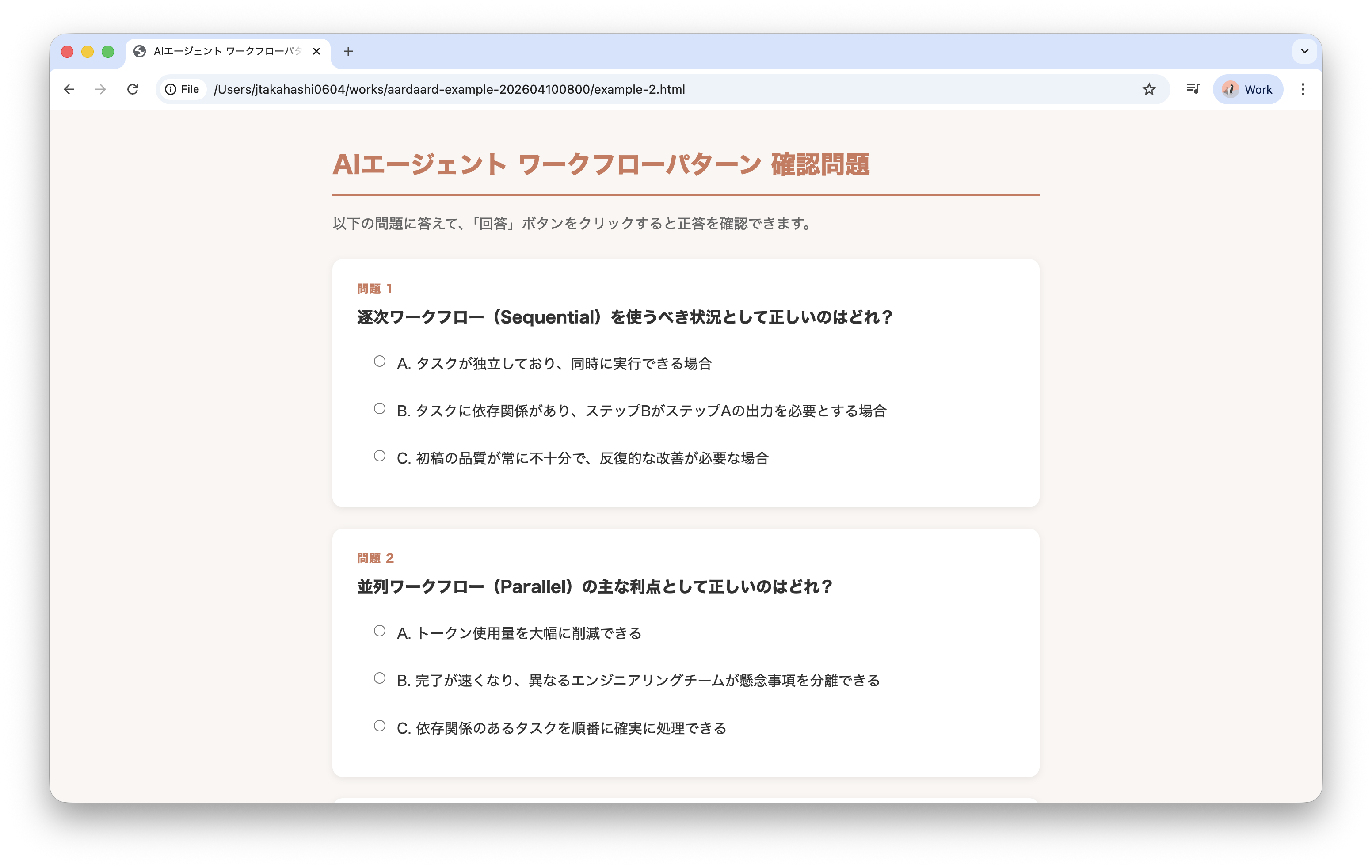Click the browser forward arrow
Image resolution: width=1372 pixels, height=868 pixels.
101,89
